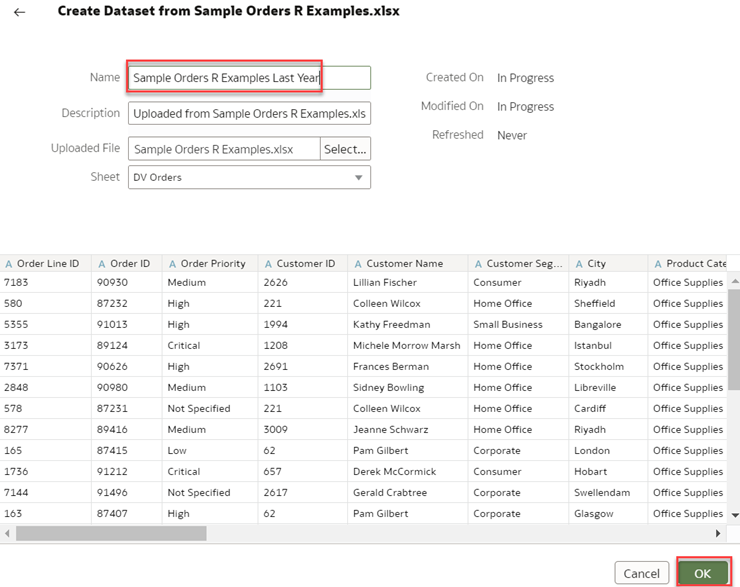Click the vertical scrollbar down arrow

tap(735, 514)
